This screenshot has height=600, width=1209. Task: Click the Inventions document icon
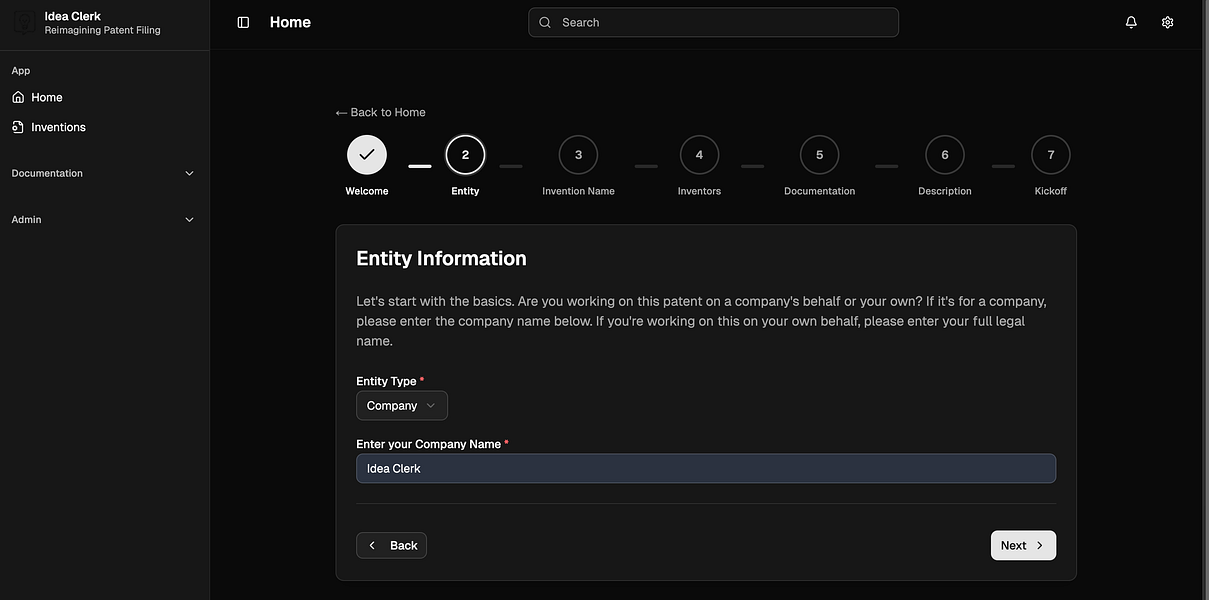click(18, 127)
